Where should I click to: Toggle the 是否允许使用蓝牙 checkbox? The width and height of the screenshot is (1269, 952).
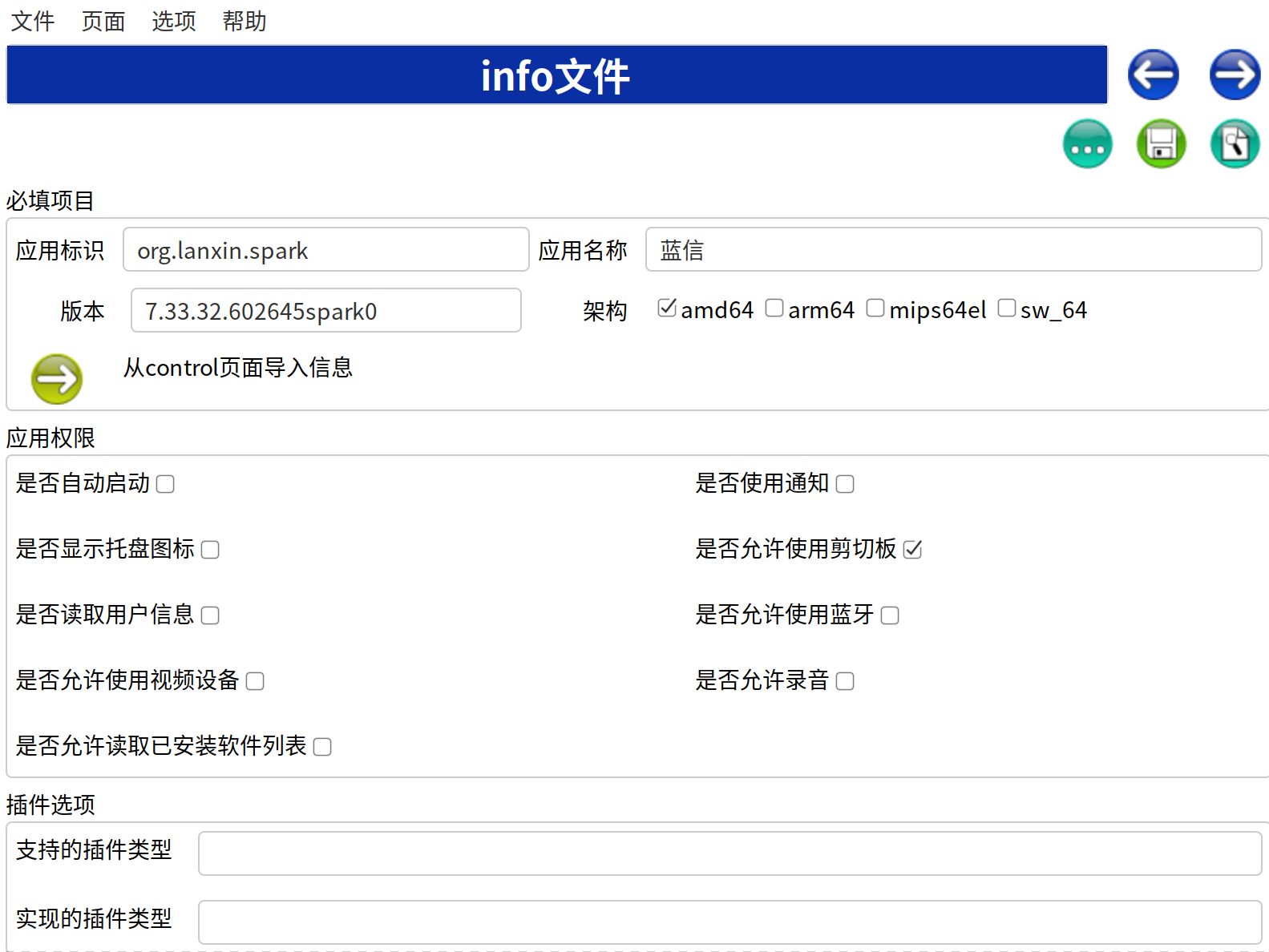click(890, 615)
